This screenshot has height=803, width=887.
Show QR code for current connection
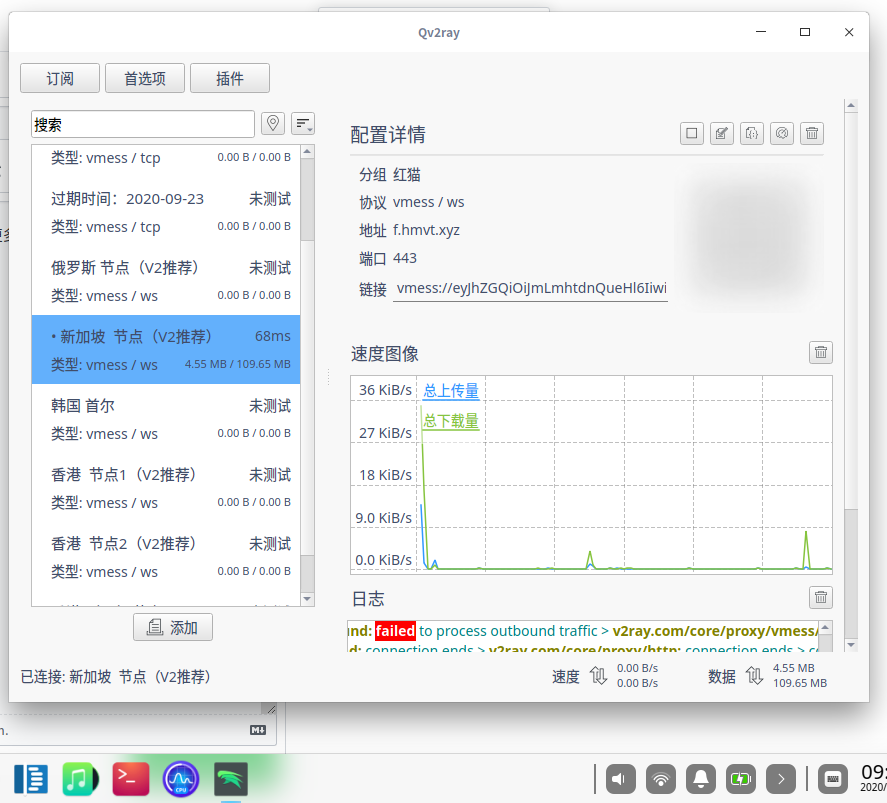(x=691, y=133)
